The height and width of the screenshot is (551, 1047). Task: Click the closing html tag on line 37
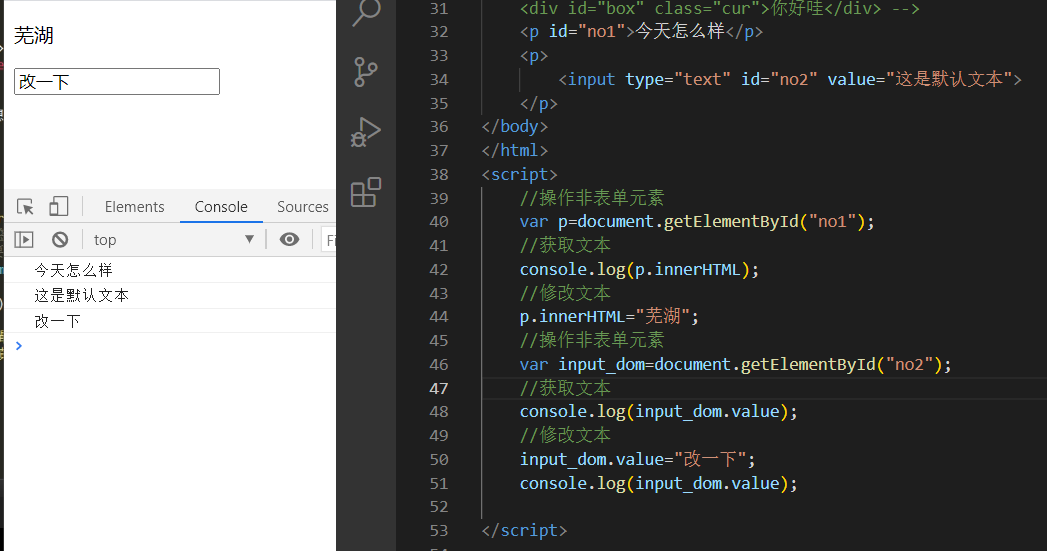click(515, 151)
